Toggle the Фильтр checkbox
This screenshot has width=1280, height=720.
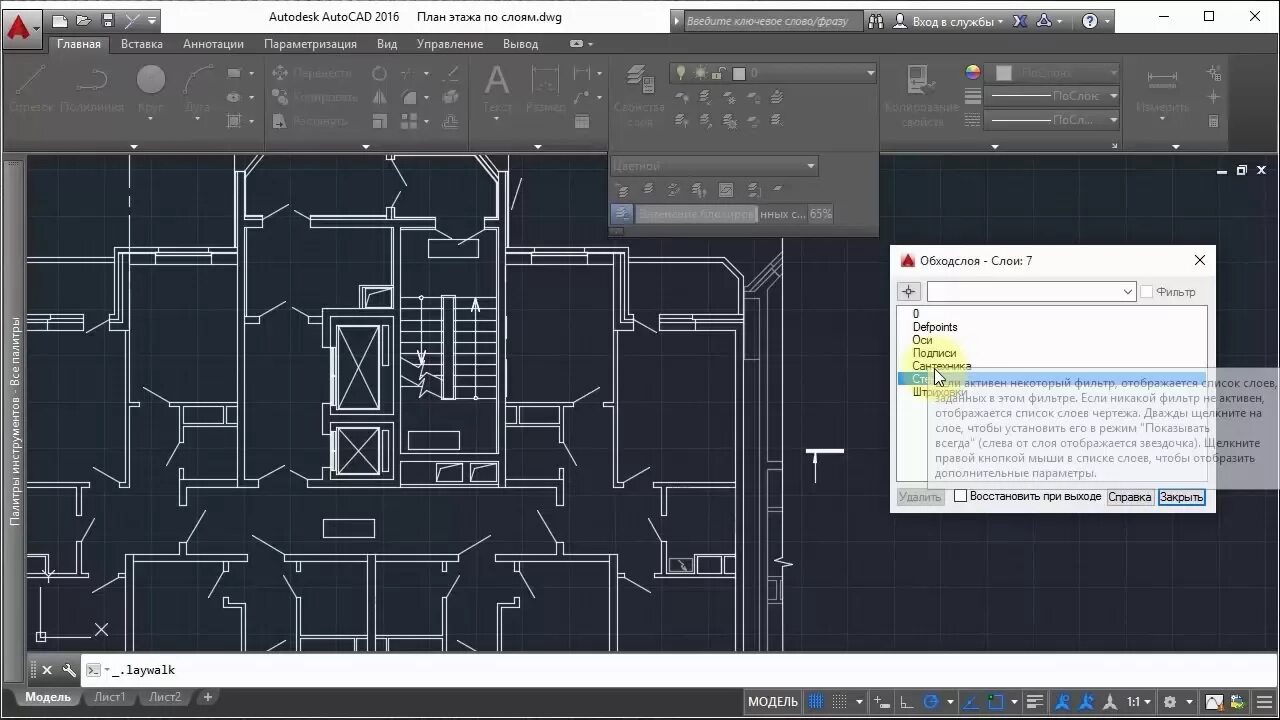[1147, 292]
